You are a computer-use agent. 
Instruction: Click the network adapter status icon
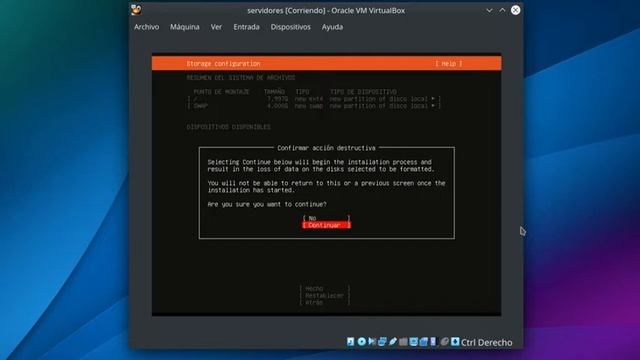tap(382, 342)
